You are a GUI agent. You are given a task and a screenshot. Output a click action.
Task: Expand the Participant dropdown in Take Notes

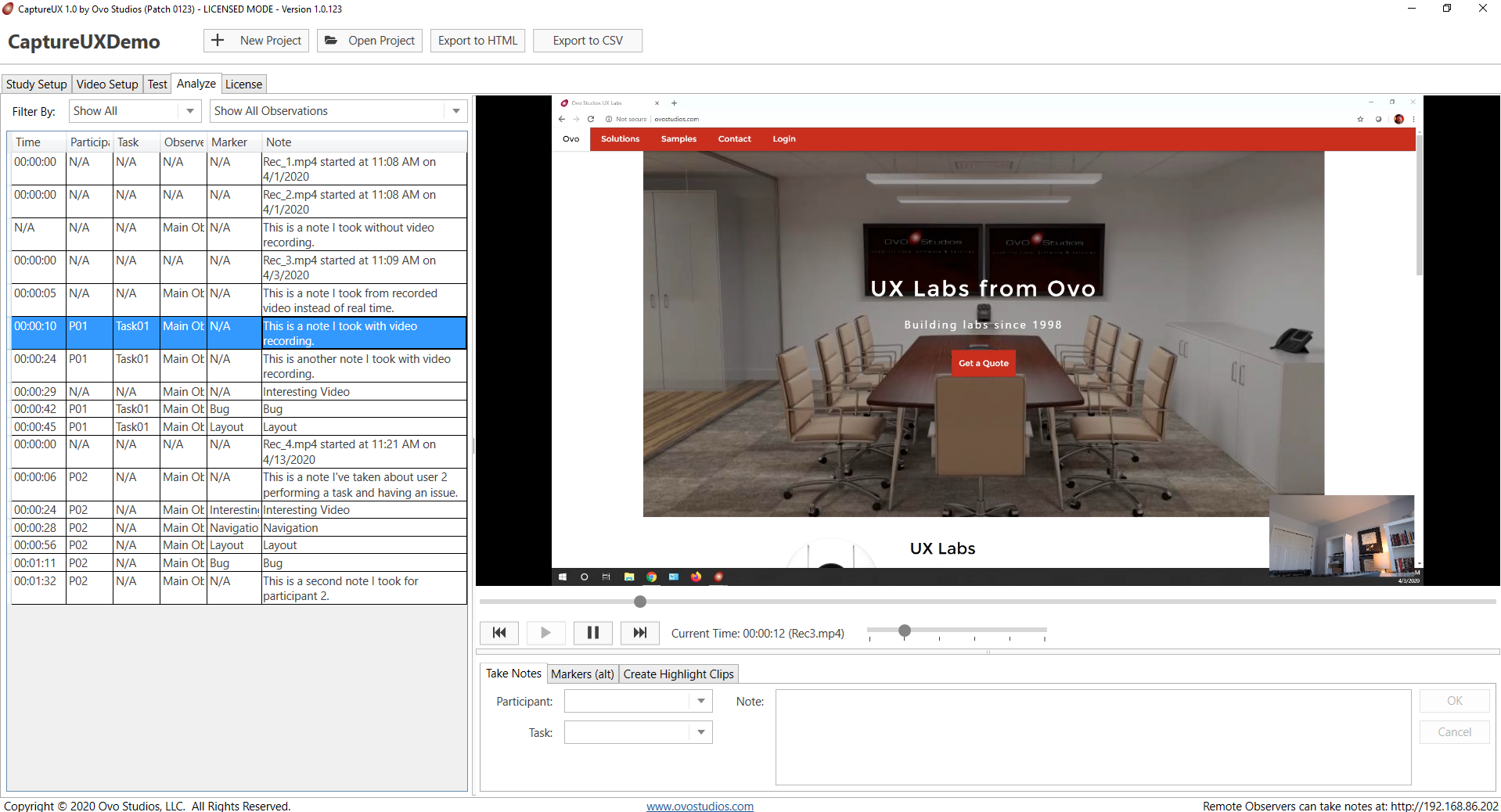click(700, 701)
